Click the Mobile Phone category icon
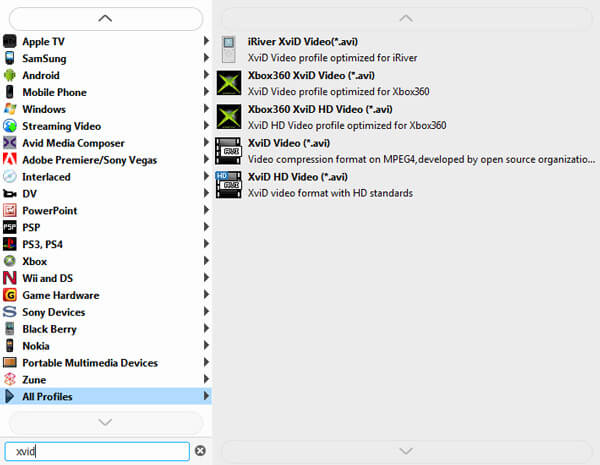 coord(10,92)
